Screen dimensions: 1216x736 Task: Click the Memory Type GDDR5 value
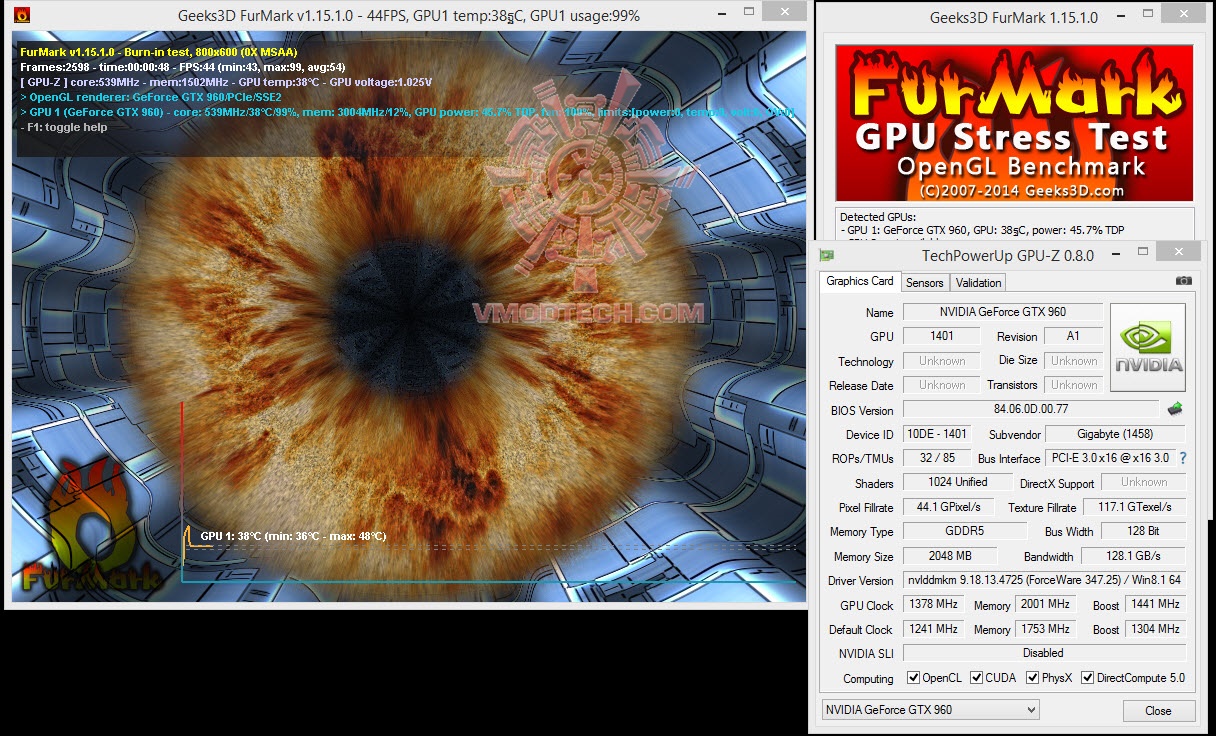[x=964, y=531]
